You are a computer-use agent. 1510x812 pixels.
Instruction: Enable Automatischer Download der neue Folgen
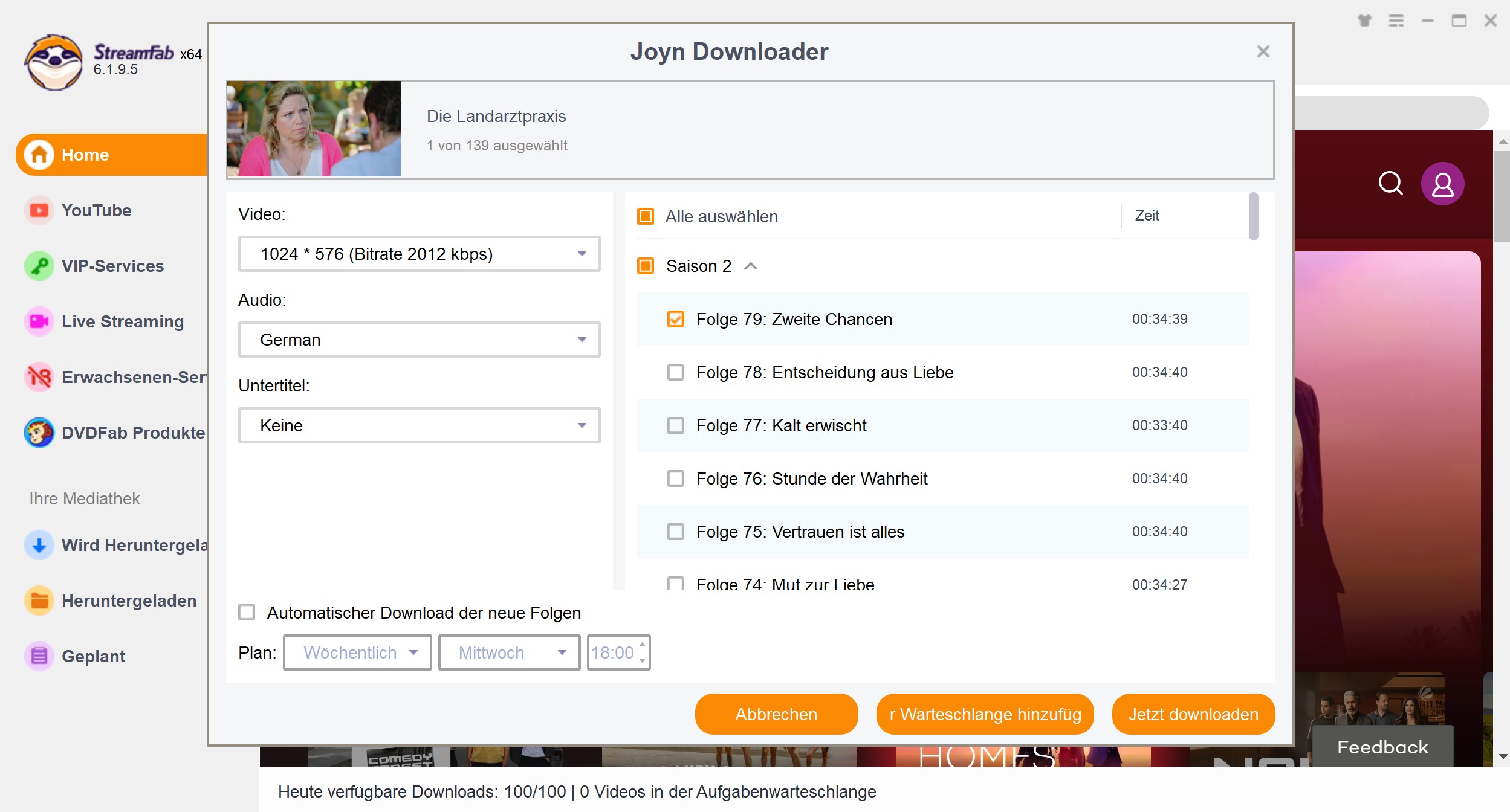[x=246, y=612]
